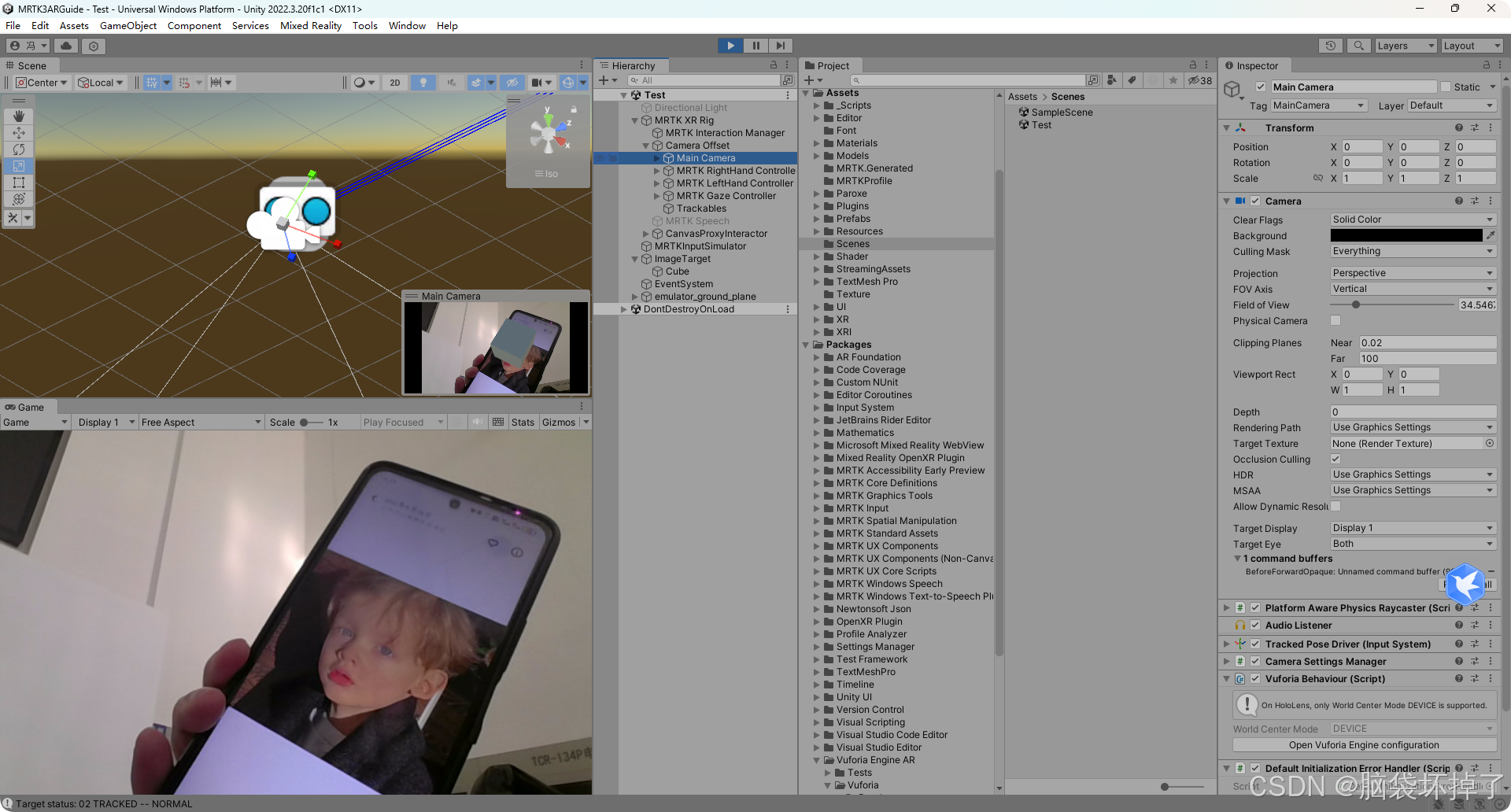This screenshot has height=812, width=1511.
Task: Select the Test scene asset
Action: pyautogui.click(x=1041, y=125)
